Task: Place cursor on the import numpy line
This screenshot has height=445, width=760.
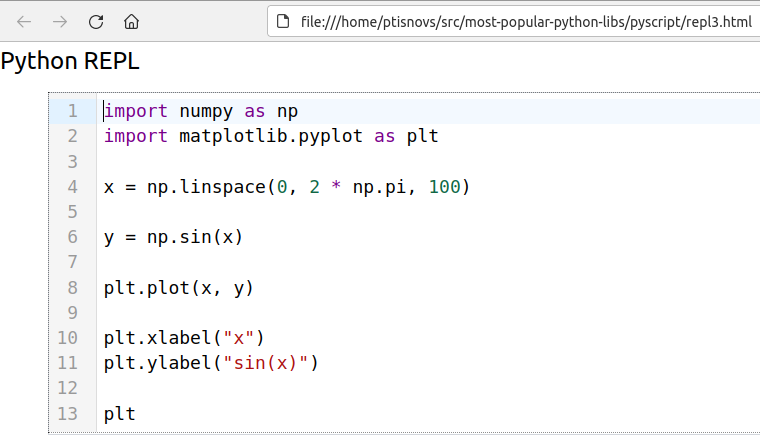Action: (200, 111)
